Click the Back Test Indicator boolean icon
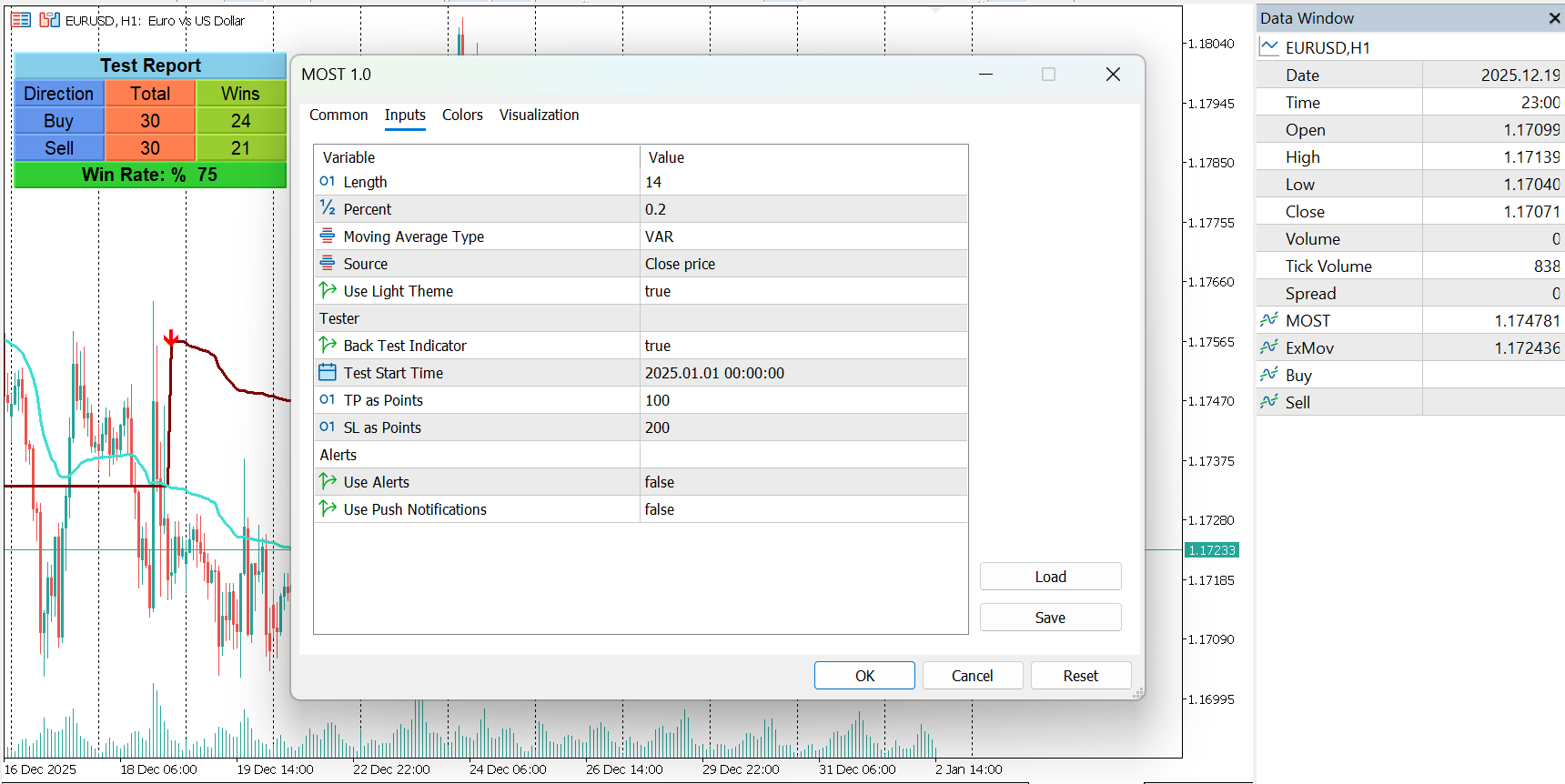Screen dimensions: 1565x784 (328, 345)
